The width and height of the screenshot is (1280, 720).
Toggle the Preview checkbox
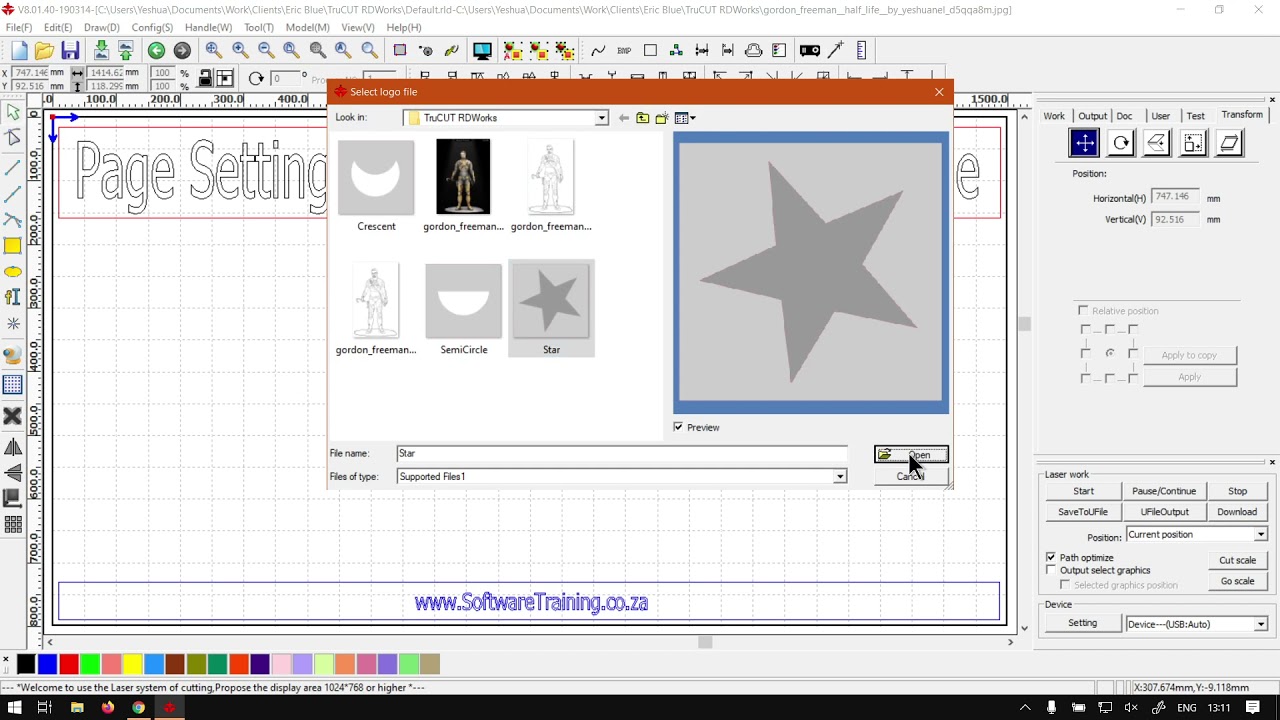coord(678,427)
